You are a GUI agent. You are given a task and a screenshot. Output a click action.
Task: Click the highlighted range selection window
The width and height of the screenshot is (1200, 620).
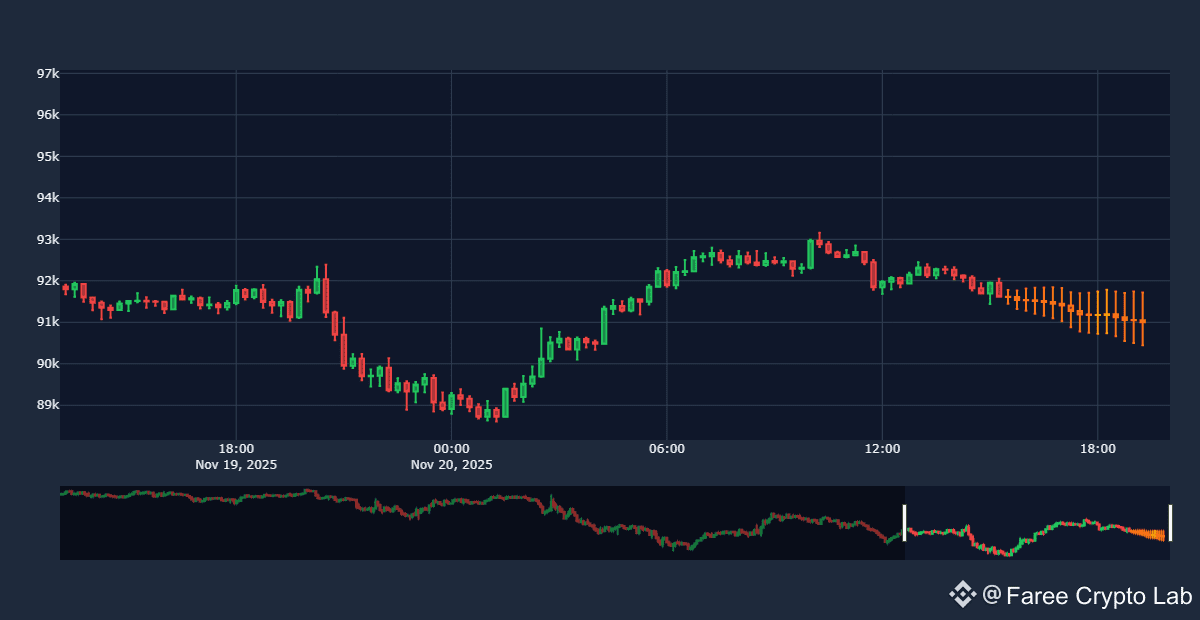tap(1037, 523)
